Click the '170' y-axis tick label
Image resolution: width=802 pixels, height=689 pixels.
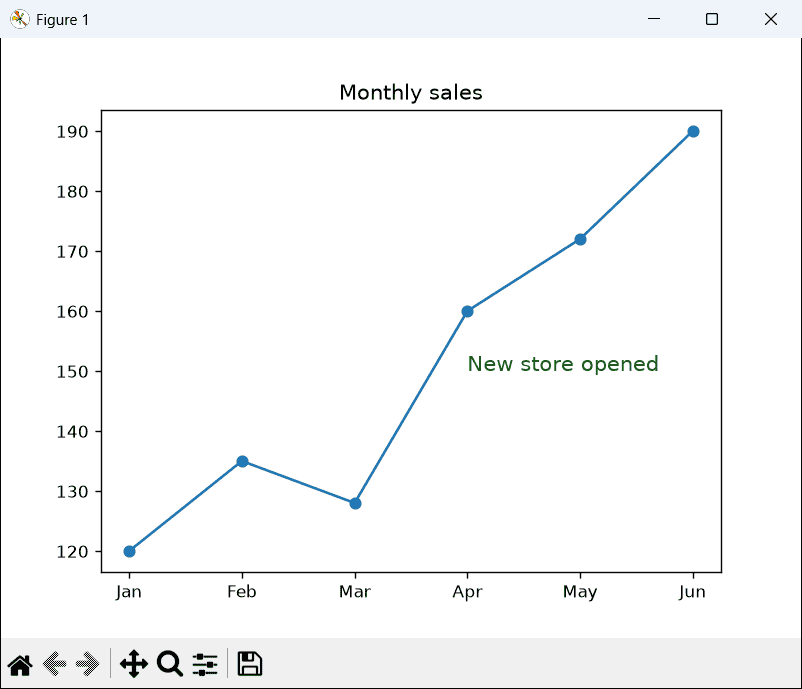point(72,252)
